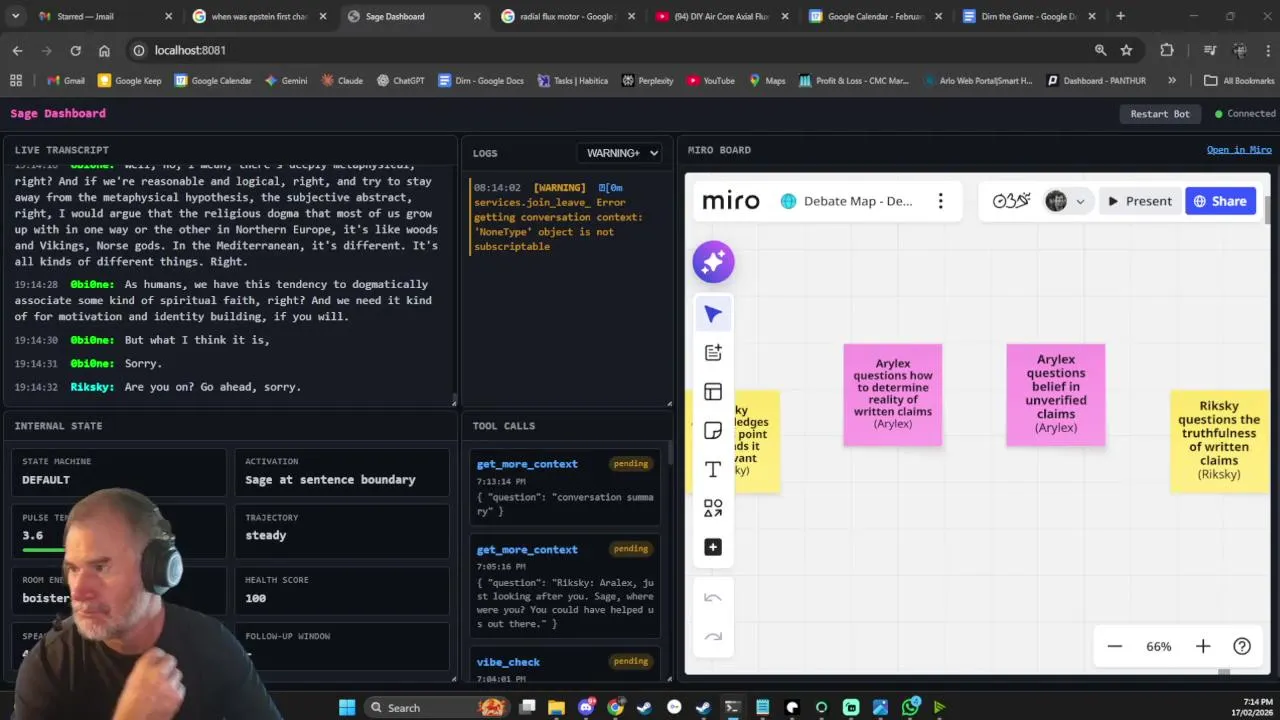
Task: Choose the Miro frame/table layout tool
Action: (713, 392)
